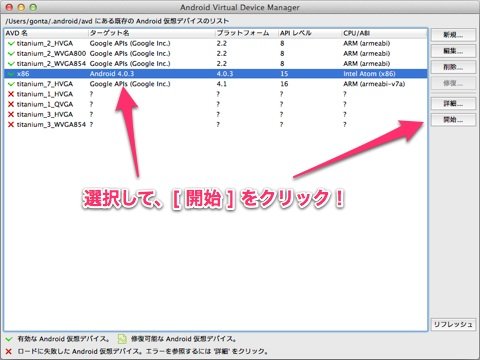The image size is (480, 360).
Task: Click the green check legend icon at the bottom
Action: [9, 339]
